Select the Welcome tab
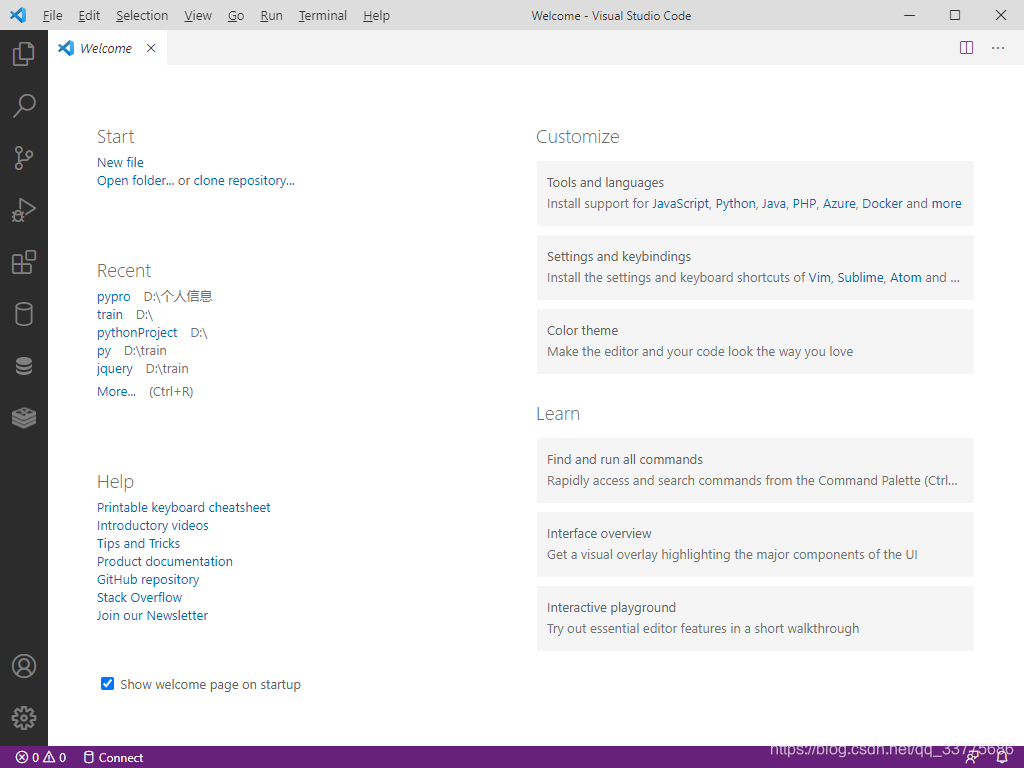The height and width of the screenshot is (768, 1024). point(108,48)
